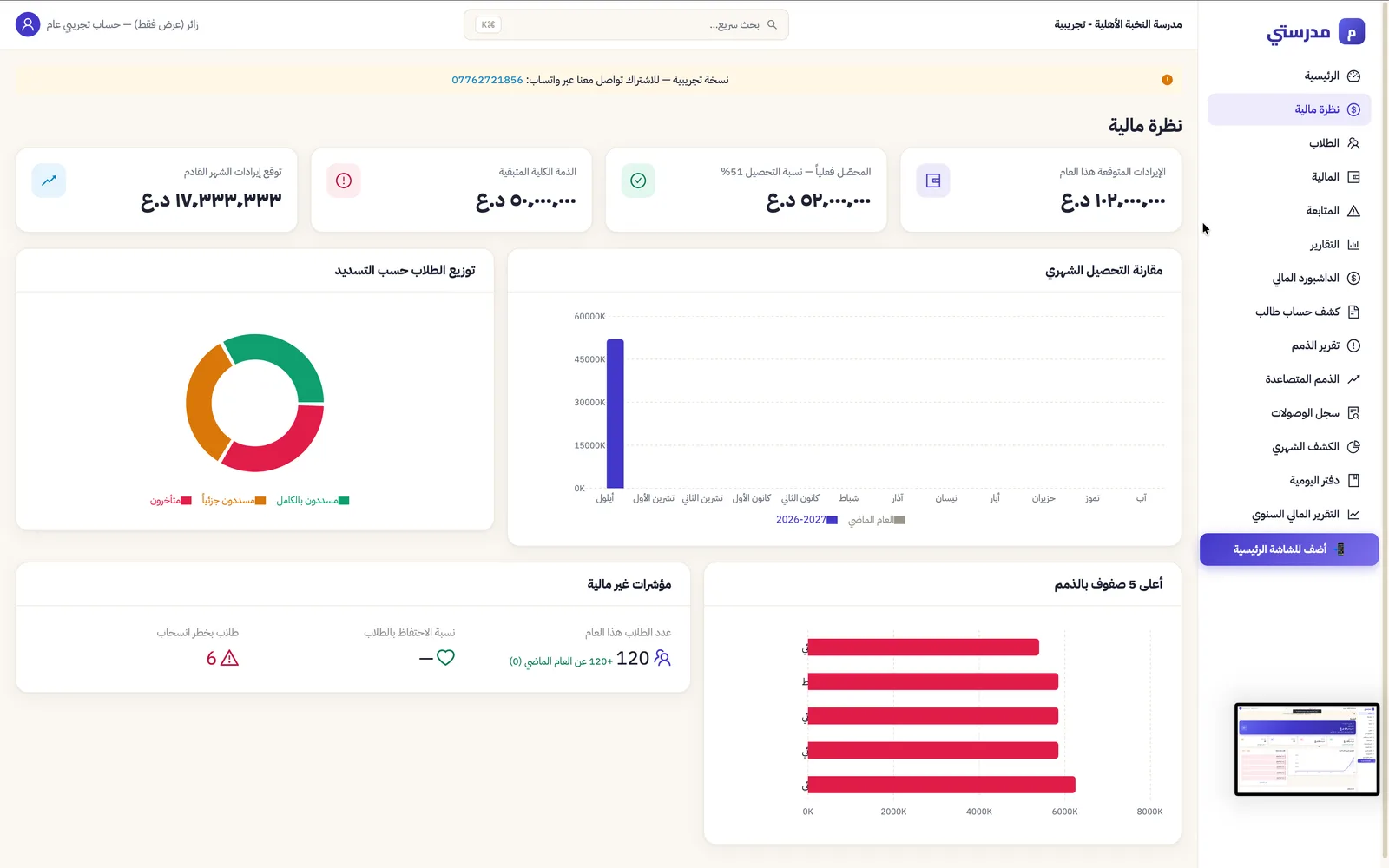
Task: Toggle the العام الماضي series legend entry
Action: tap(876, 520)
